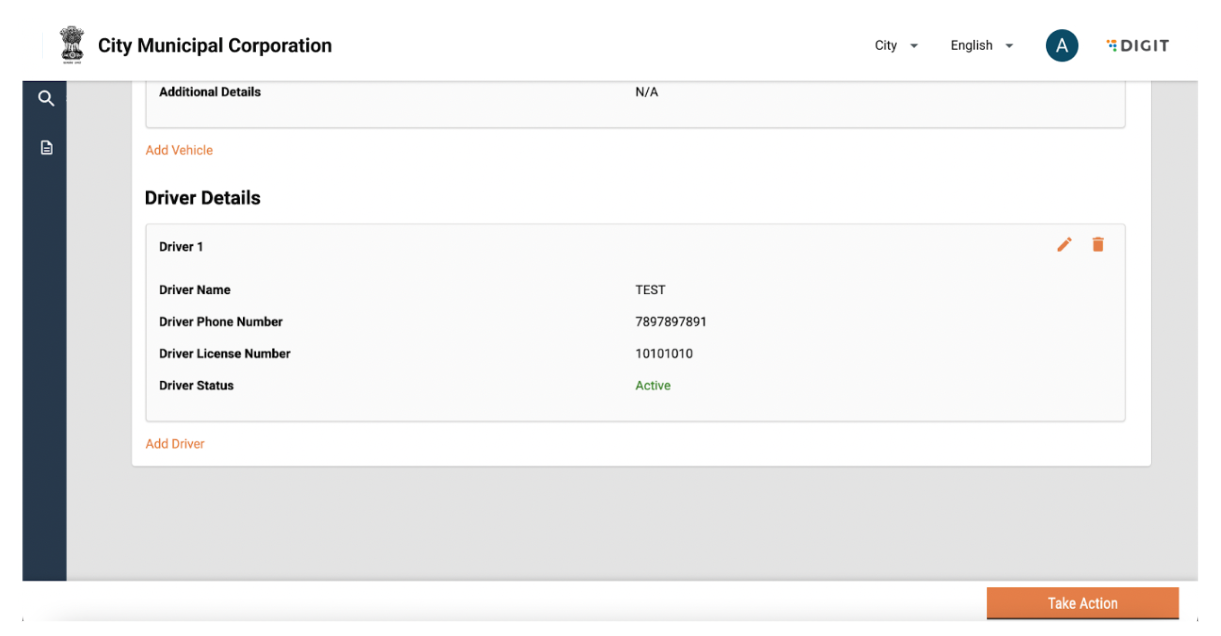Click the DIGIT logo
Image resolution: width=1221 pixels, height=636 pixels.
1138,45
